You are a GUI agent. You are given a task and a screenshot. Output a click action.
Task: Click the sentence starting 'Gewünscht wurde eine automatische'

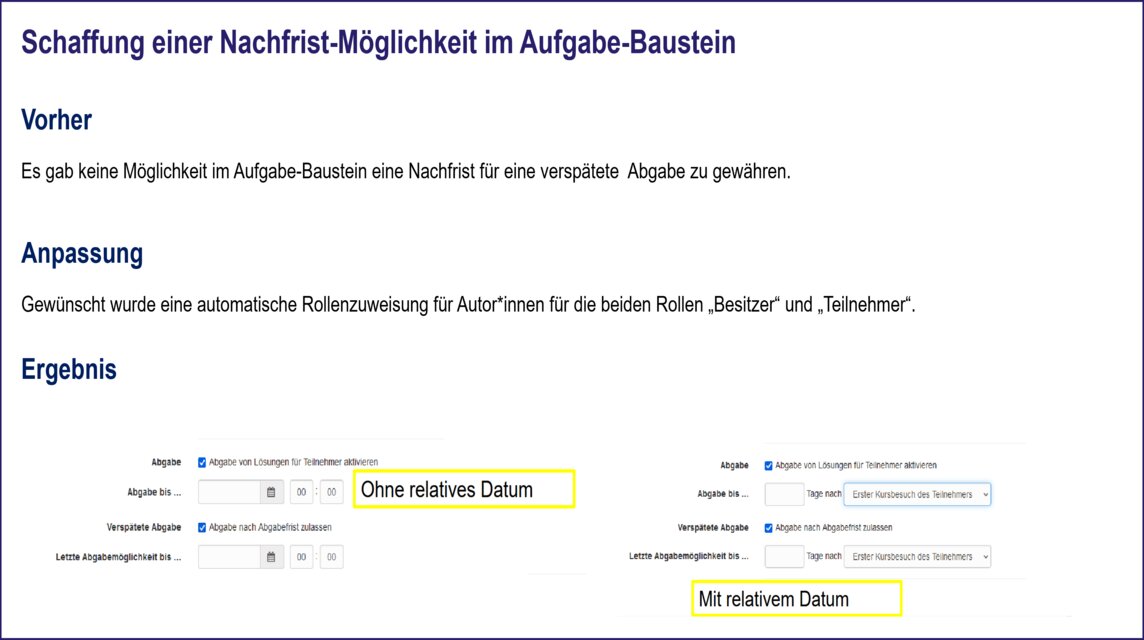coord(468,305)
